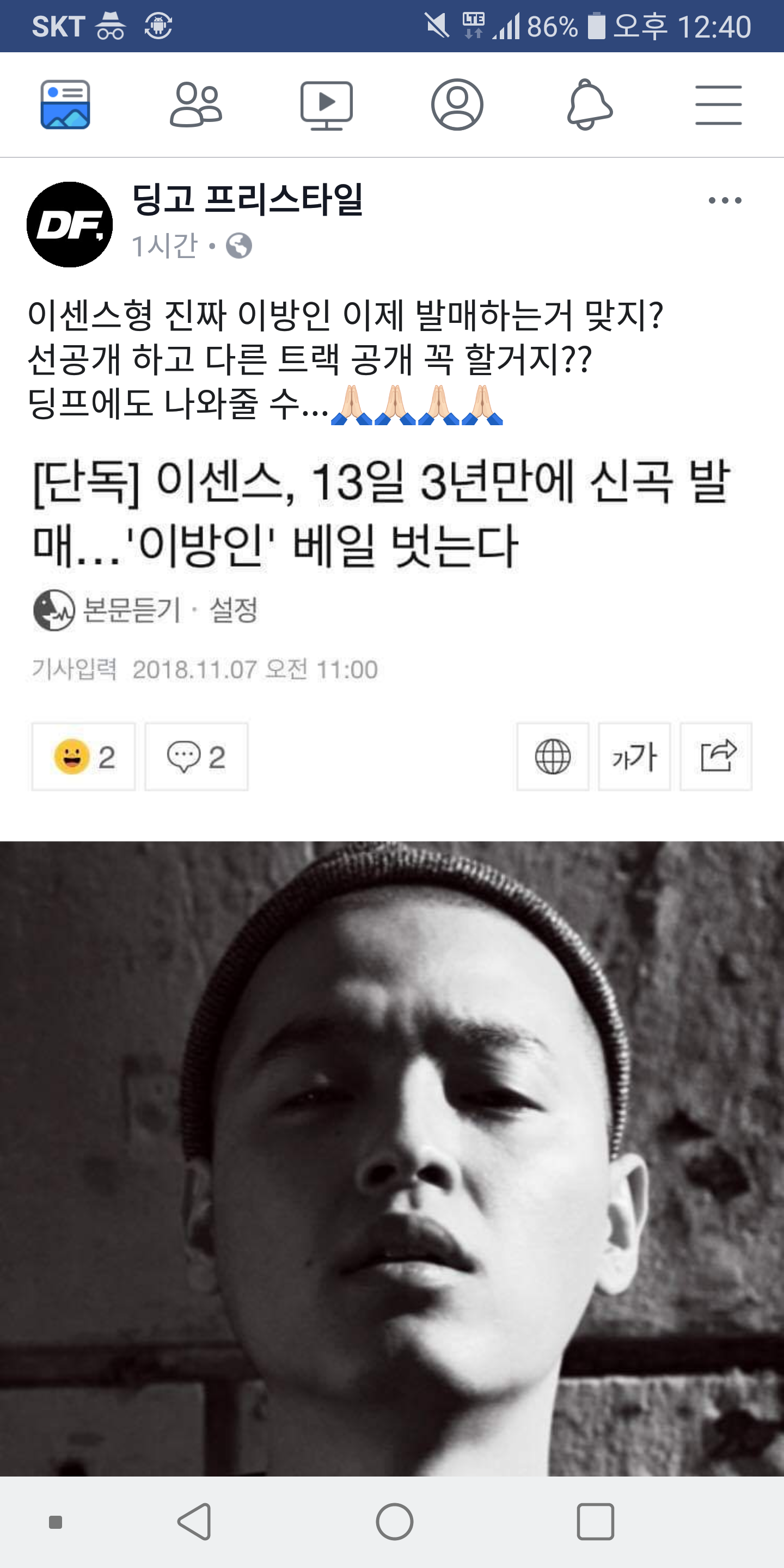Open the comments bubble button showing 2
The height and width of the screenshot is (1568, 784).
(x=197, y=757)
